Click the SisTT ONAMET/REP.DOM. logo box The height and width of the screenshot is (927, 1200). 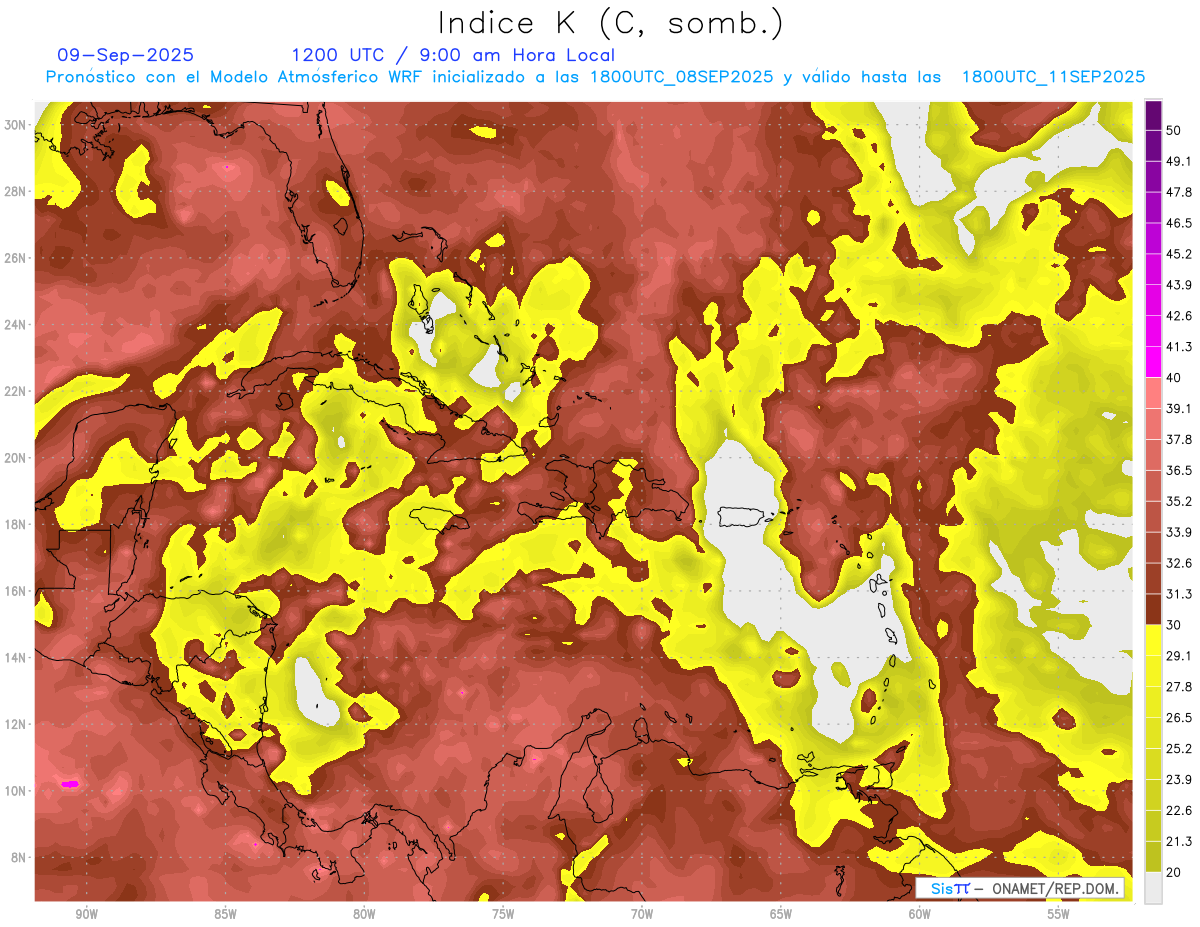pos(1020,888)
